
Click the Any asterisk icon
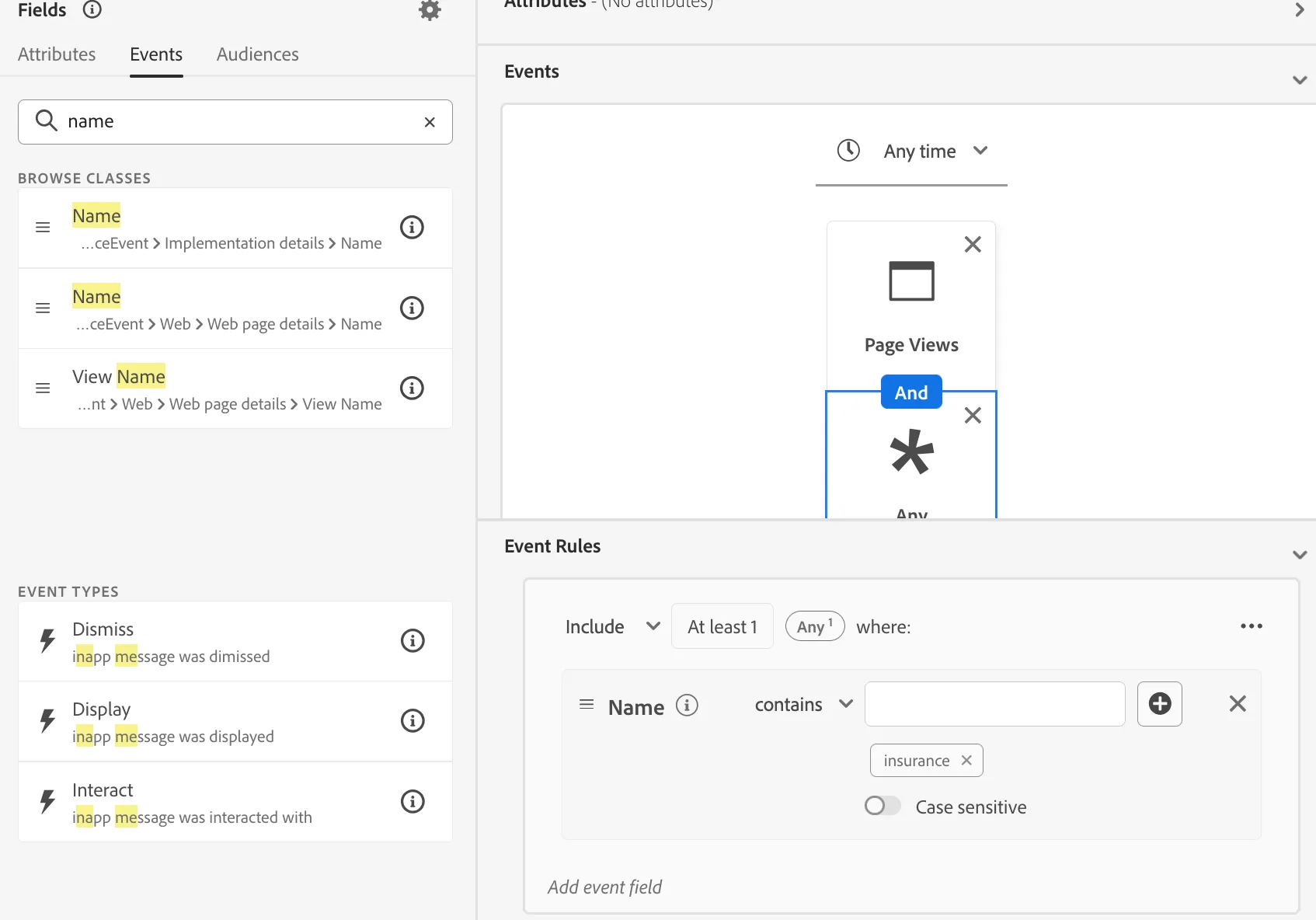point(911,451)
